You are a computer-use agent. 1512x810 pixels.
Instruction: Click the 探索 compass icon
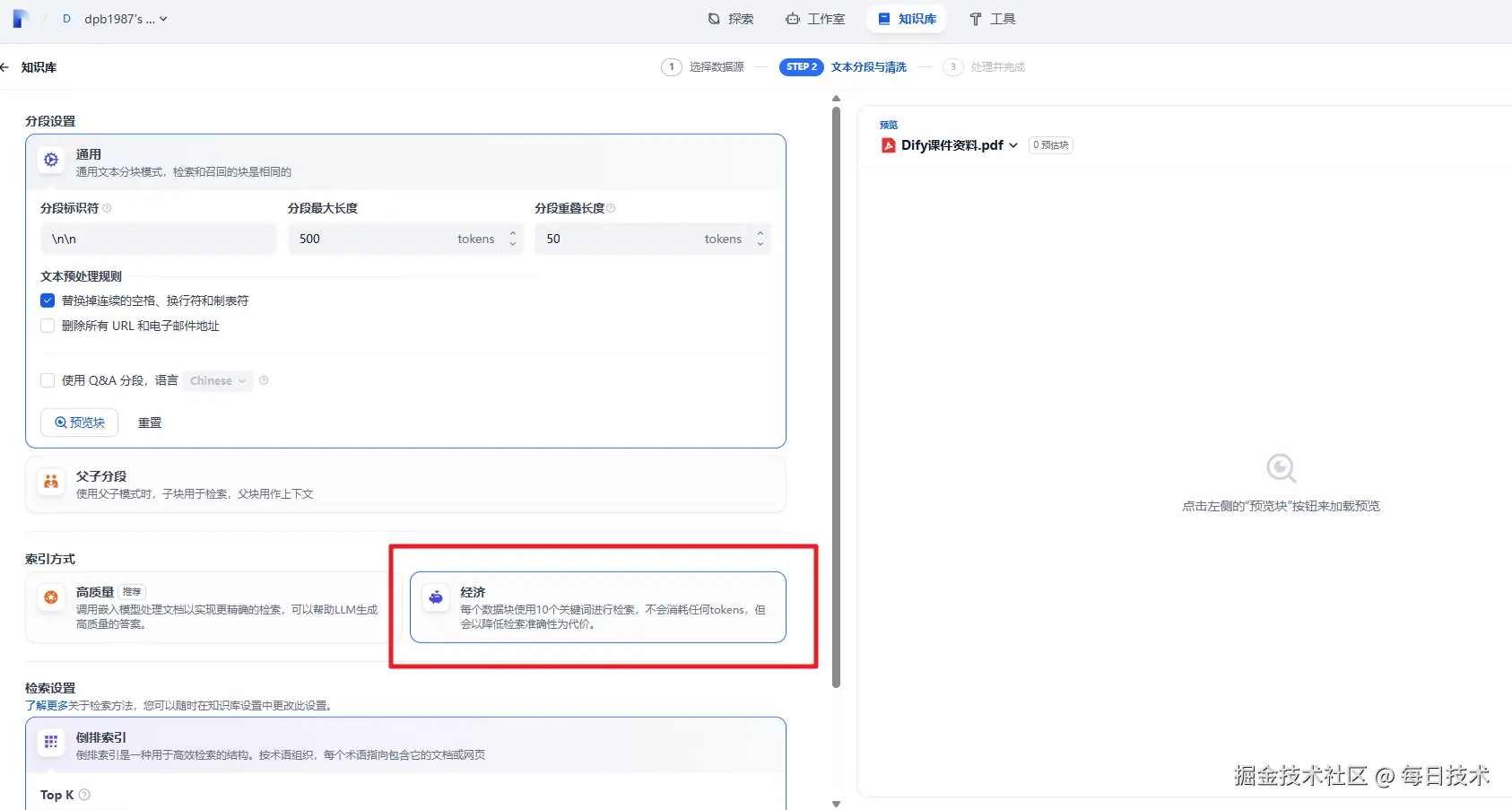(714, 19)
